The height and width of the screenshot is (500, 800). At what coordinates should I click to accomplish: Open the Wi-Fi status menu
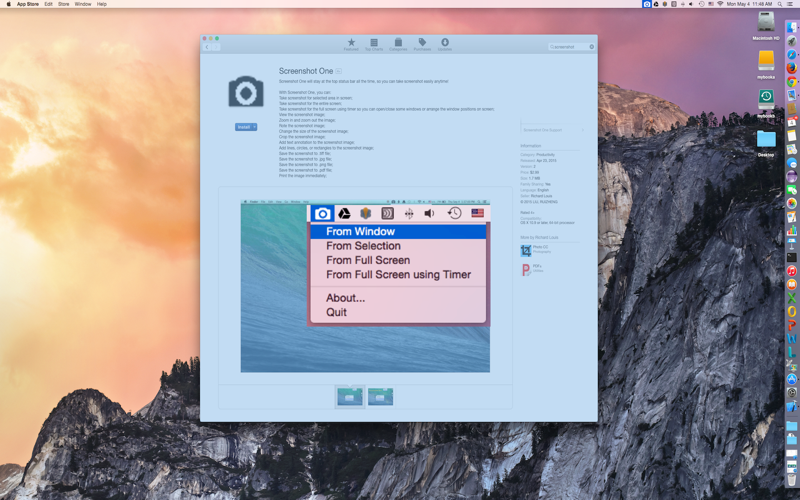pos(720,4)
